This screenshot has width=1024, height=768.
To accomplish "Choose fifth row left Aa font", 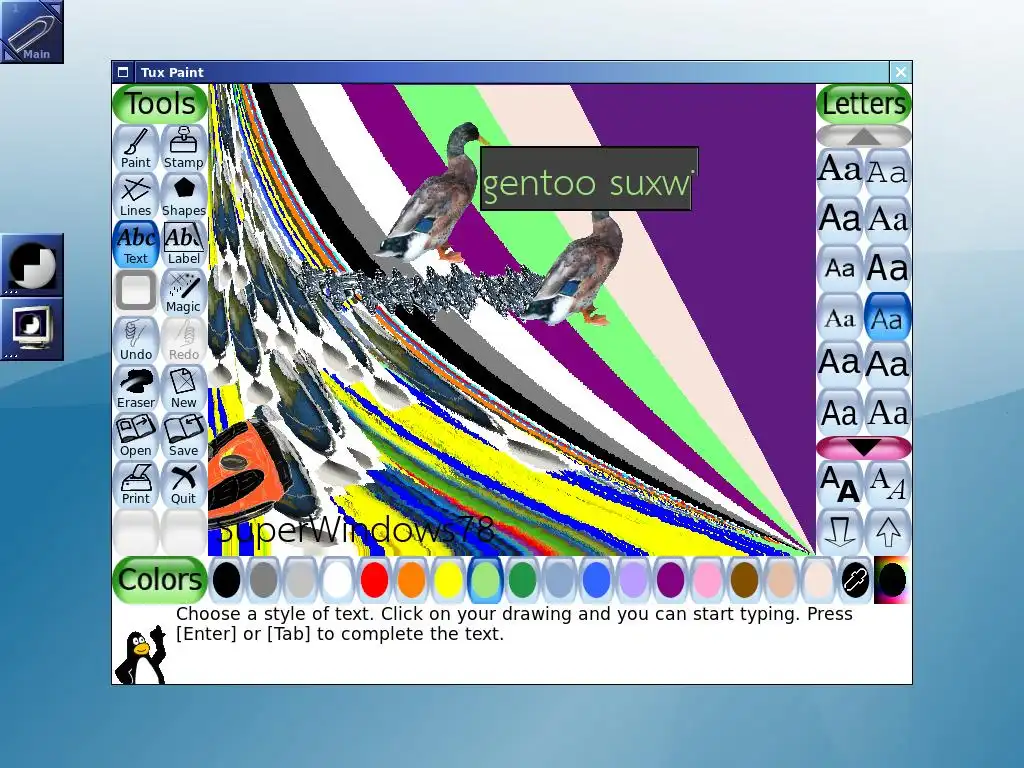I will (840, 364).
